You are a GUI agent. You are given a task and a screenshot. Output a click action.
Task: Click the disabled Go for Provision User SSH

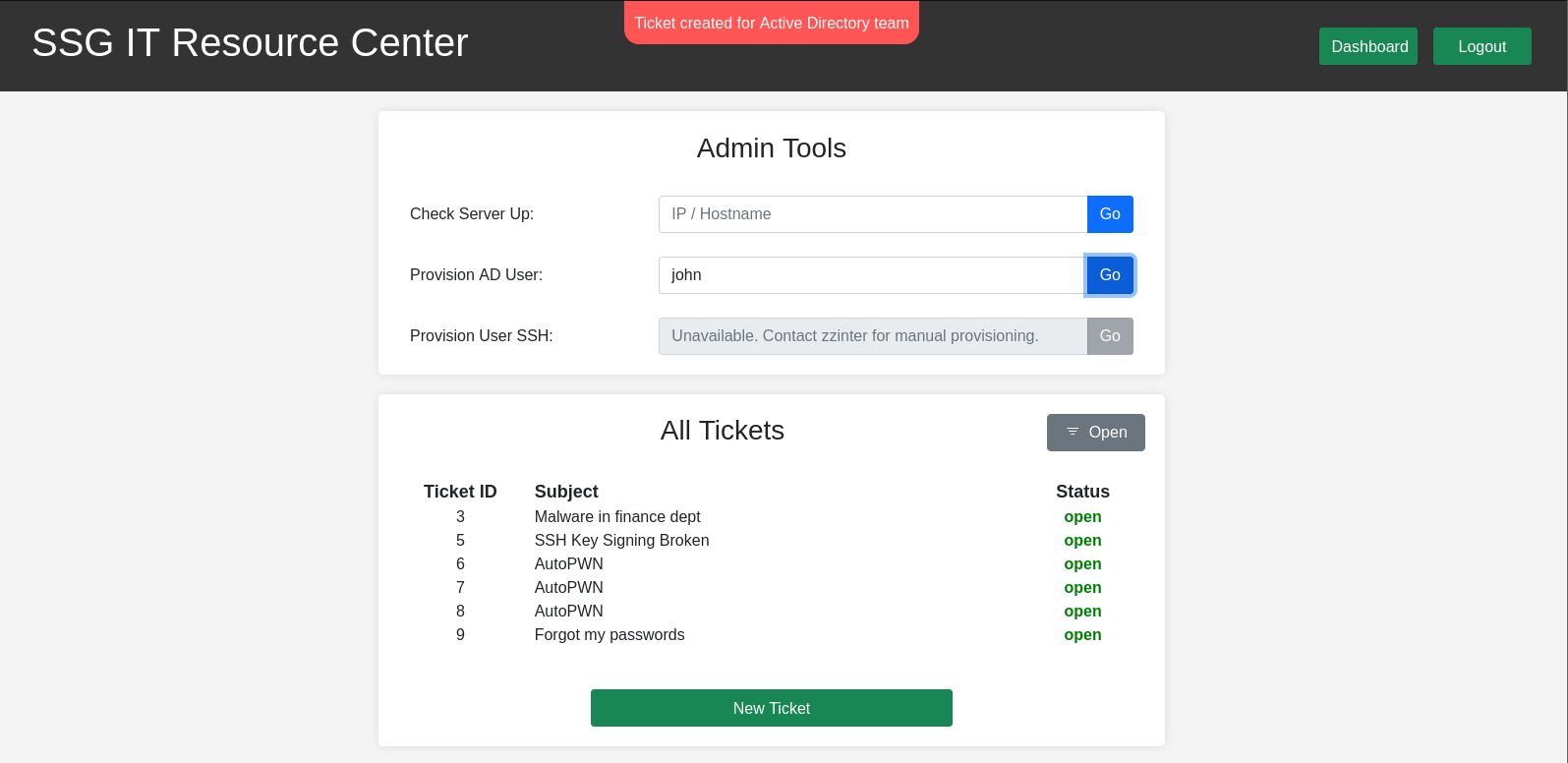pos(1110,336)
